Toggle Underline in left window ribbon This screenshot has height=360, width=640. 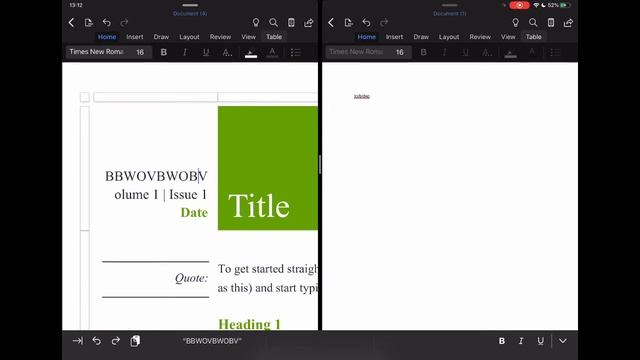click(206, 52)
